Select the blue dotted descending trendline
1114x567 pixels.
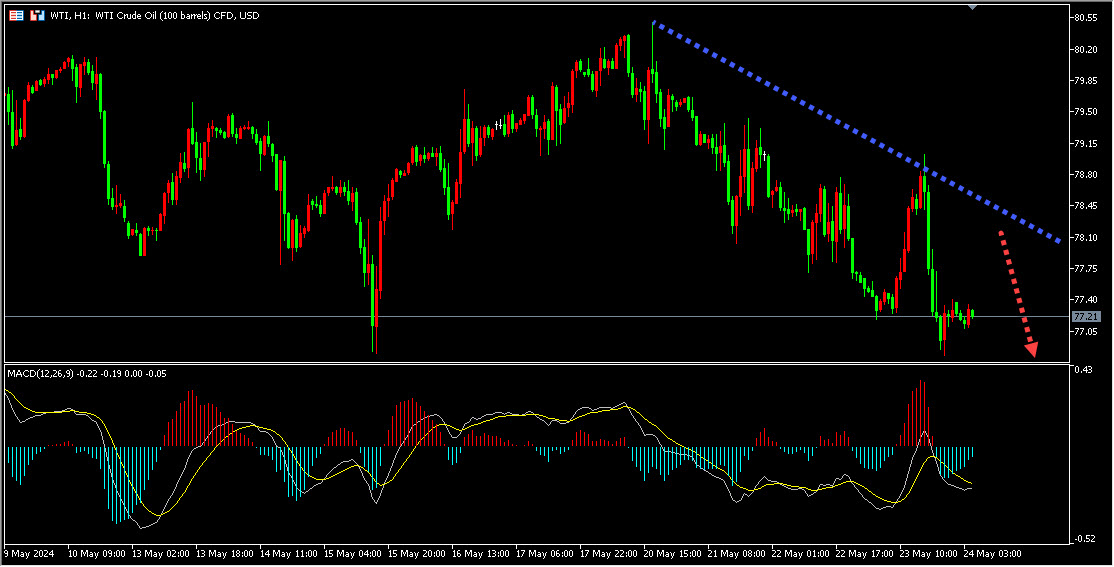pos(856,132)
